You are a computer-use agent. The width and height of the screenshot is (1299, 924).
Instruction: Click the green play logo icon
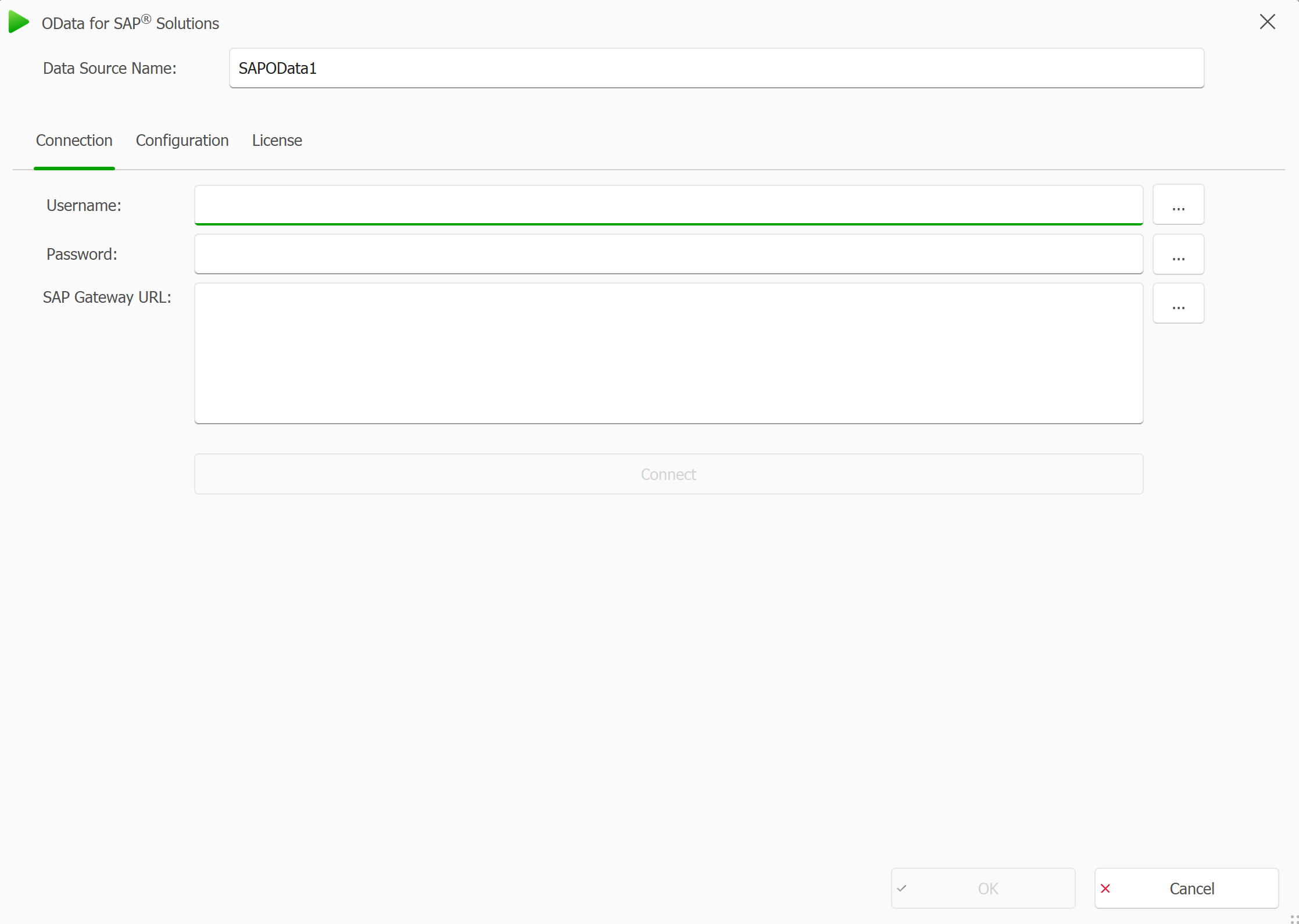tap(19, 22)
